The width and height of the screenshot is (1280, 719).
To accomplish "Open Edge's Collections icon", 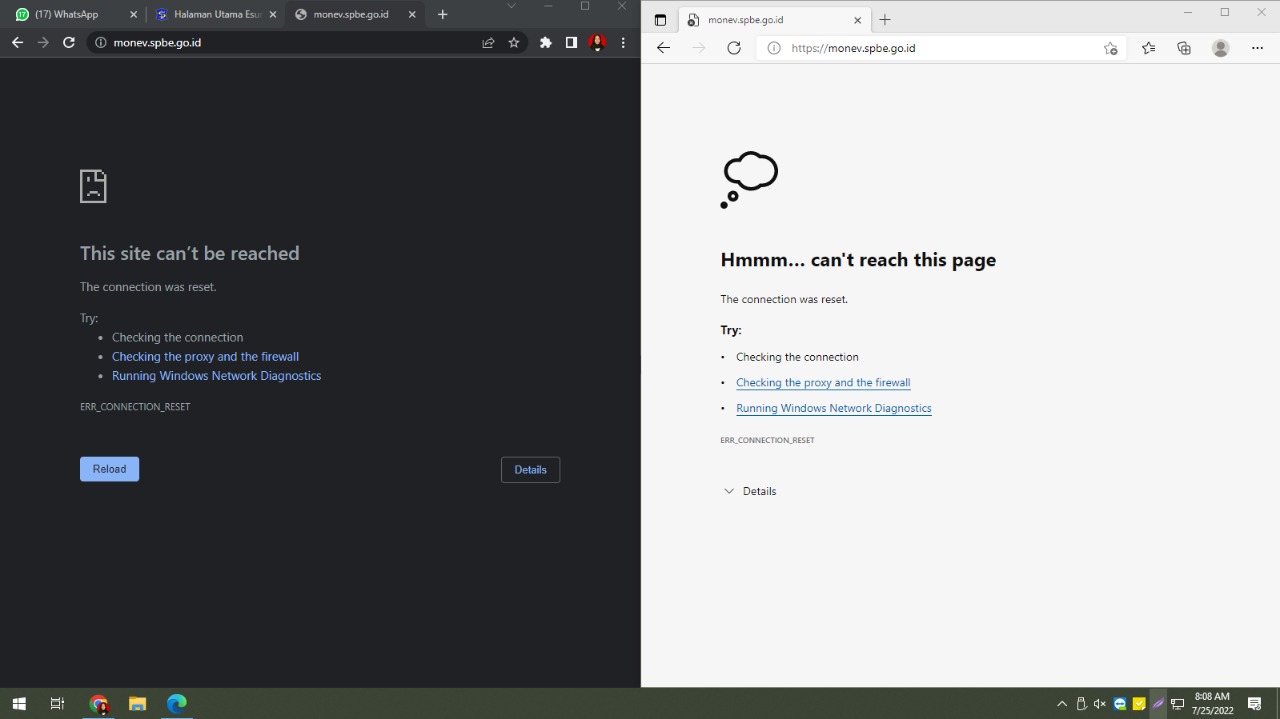I will click(1184, 48).
